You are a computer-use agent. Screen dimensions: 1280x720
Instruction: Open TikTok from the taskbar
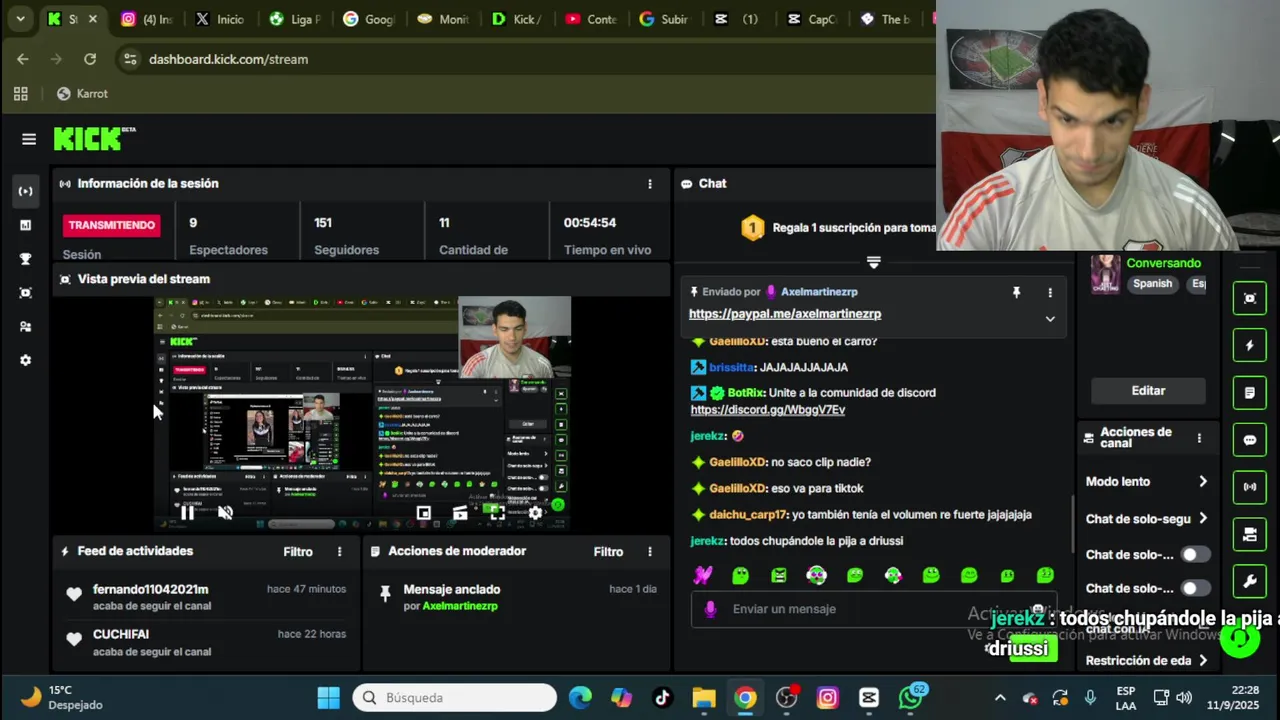(663, 698)
